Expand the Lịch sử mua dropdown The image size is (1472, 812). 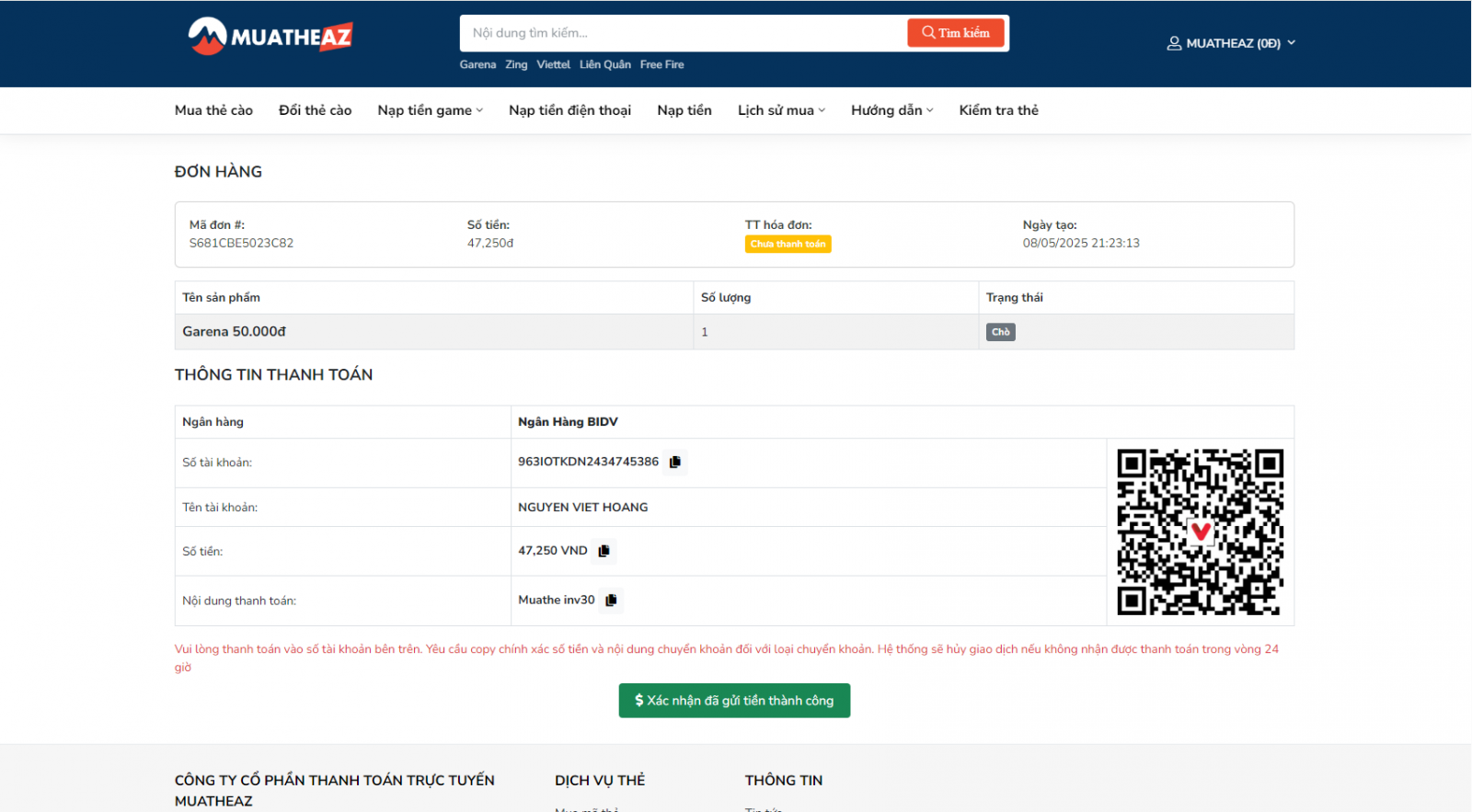click(781, 110)
